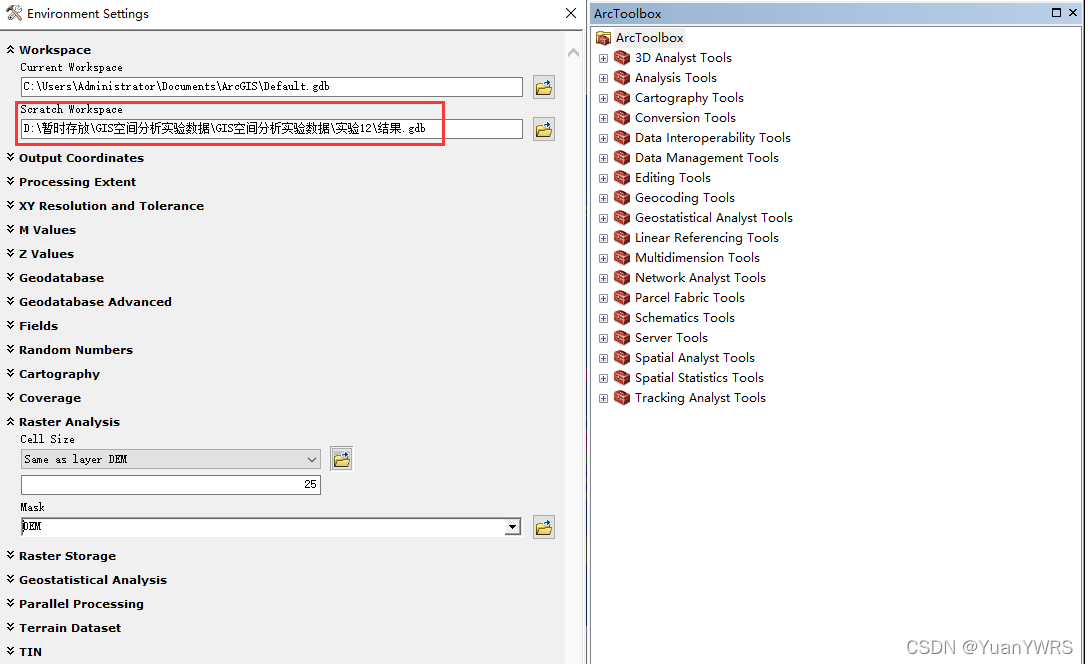
Task: Click the Environment Settings title icon
Action: pos(14,12)
